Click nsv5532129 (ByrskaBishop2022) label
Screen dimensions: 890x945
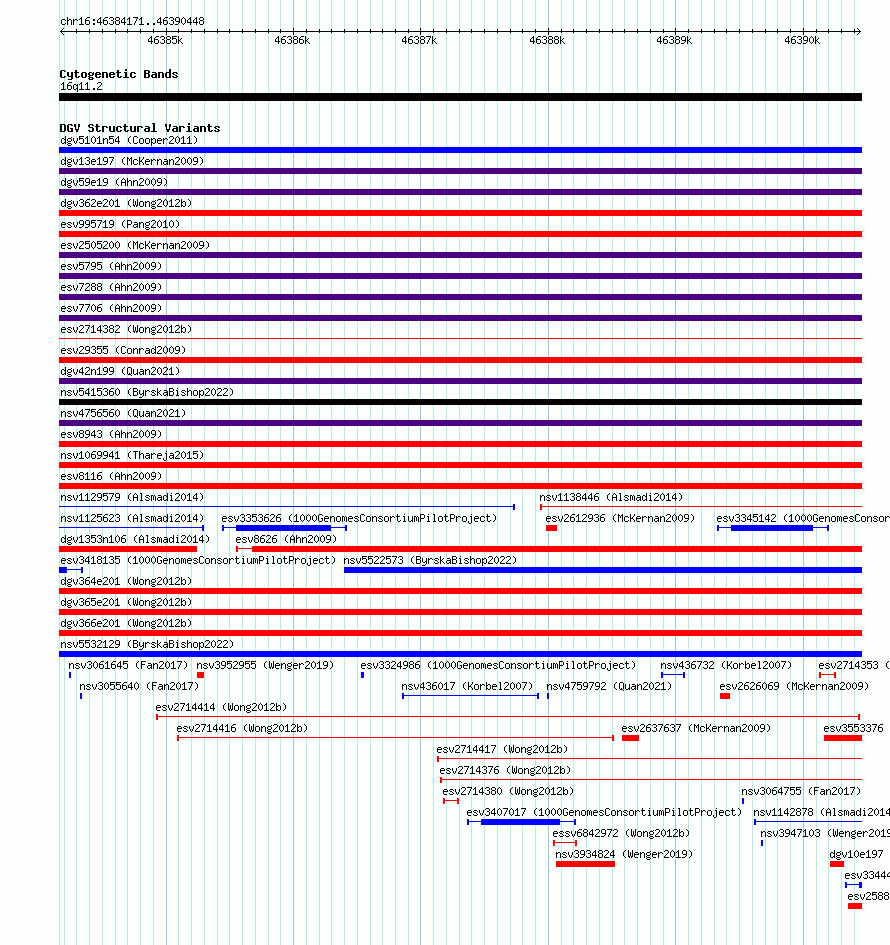pyautogui.click(x=147, y=644)
